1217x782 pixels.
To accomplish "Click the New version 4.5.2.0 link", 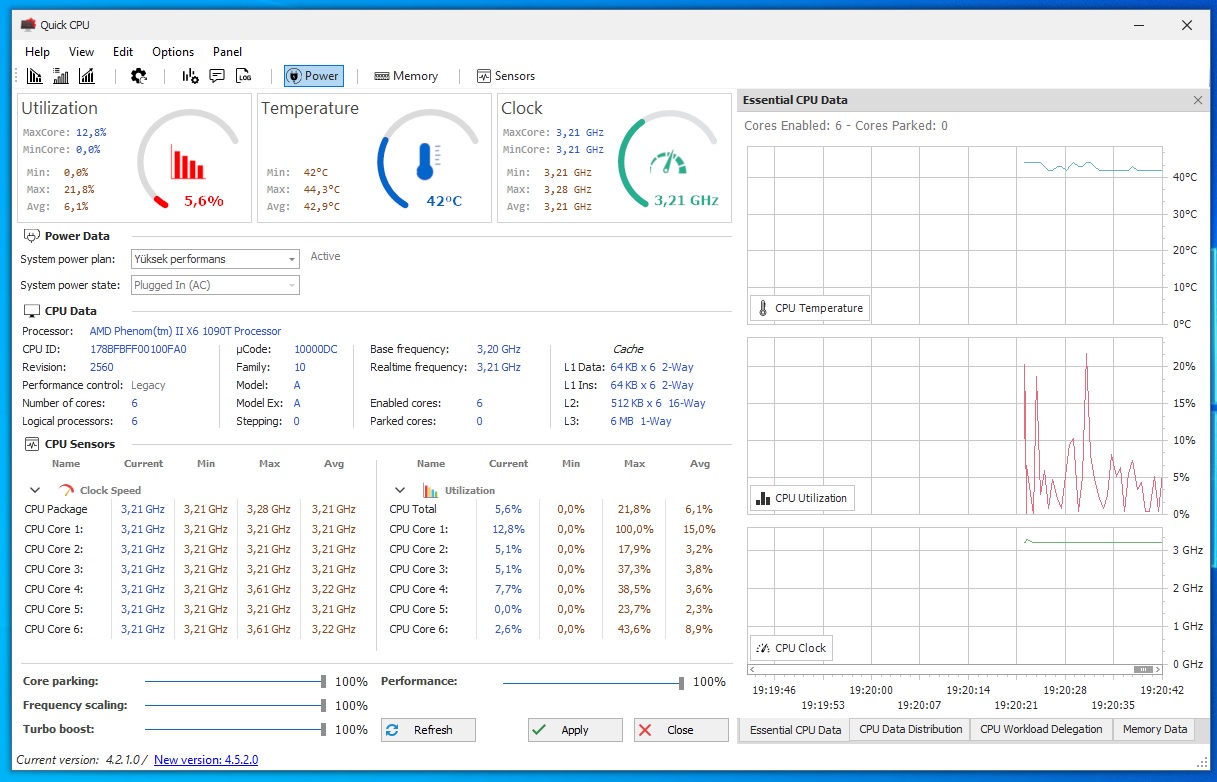I will [x=206, y=760].
